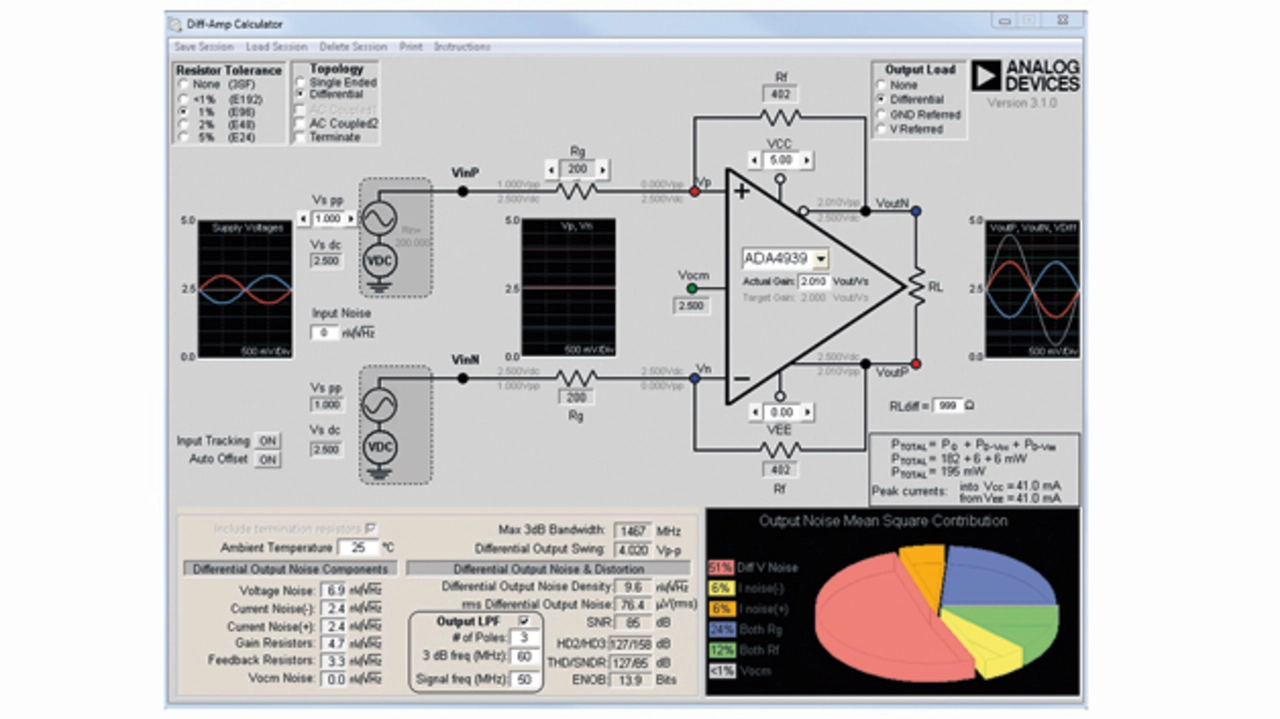The height and width of the screenshot is (719, 1280).
Task: Open the Delete Session menu
Action: tap(353, 47)
